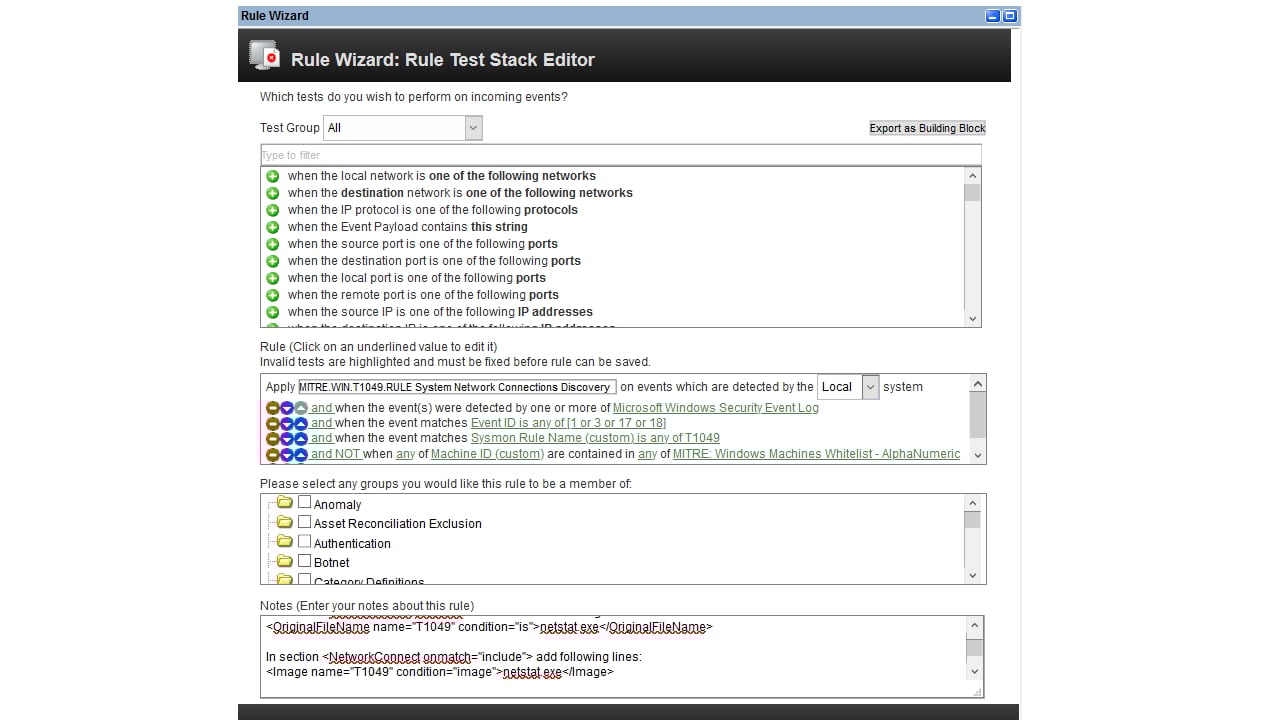Viewport: 1280px width, 720px height.
Task: Add the 'destination port' test with its green plus
Action: click(273, 260)
